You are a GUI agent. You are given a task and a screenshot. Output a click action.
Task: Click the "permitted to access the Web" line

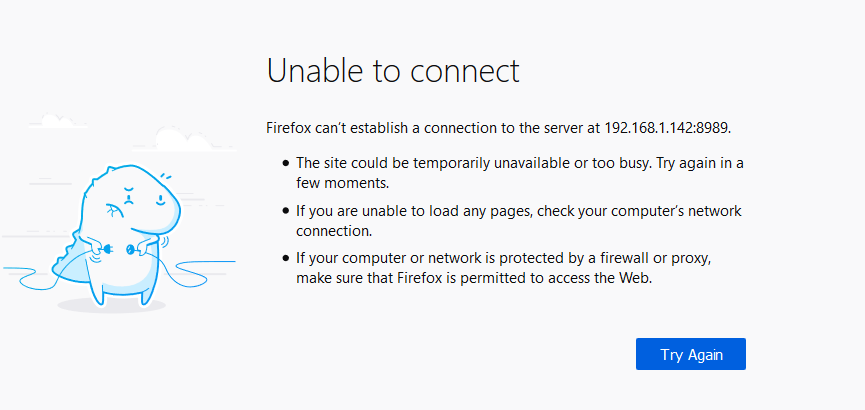(474, 279)
